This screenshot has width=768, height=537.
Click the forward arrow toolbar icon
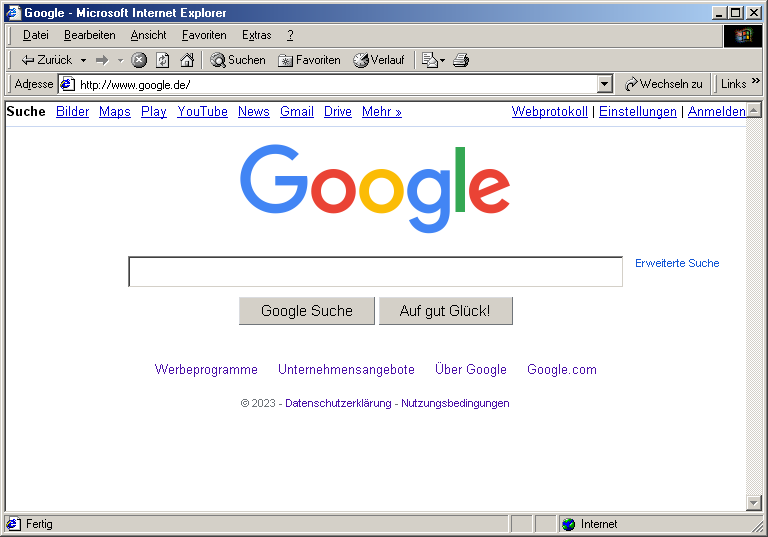pos(102,60)
